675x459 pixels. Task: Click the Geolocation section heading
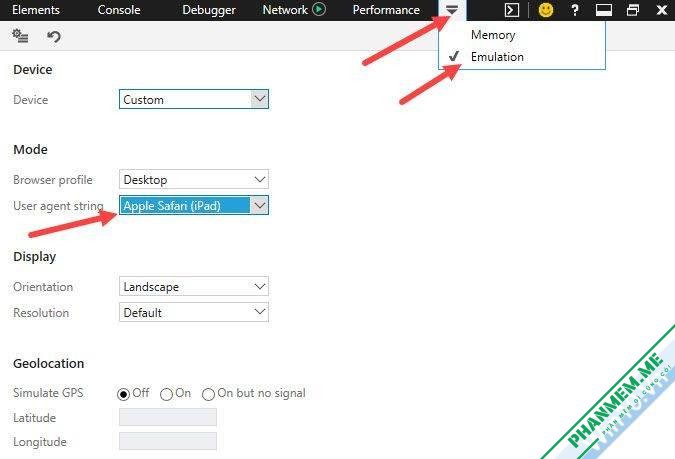pos(49,363)
